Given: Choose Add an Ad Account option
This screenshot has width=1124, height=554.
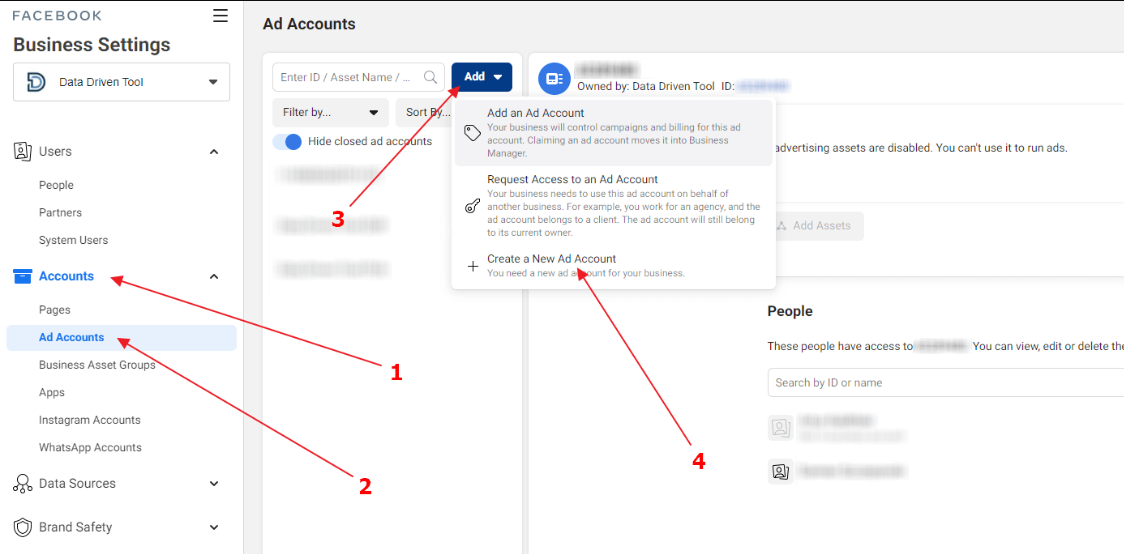Looking at the screenshot, I should 614,133.
